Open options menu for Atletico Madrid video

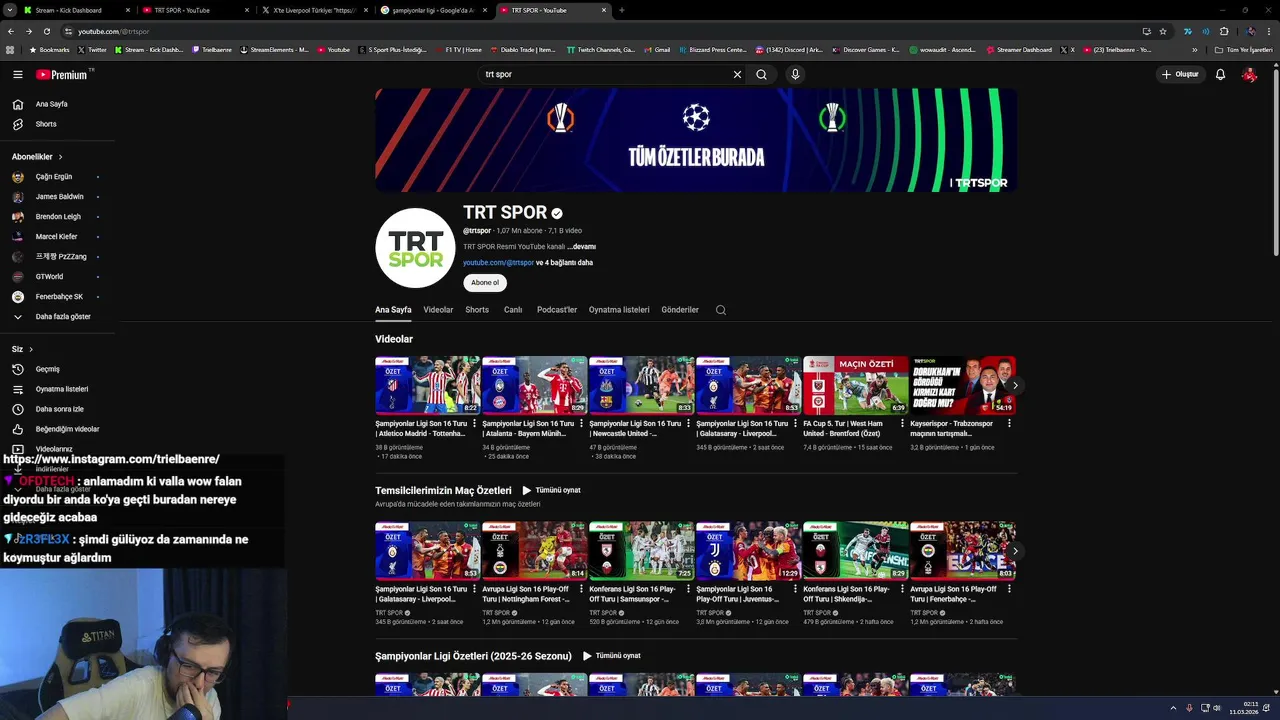coord(474,423)
